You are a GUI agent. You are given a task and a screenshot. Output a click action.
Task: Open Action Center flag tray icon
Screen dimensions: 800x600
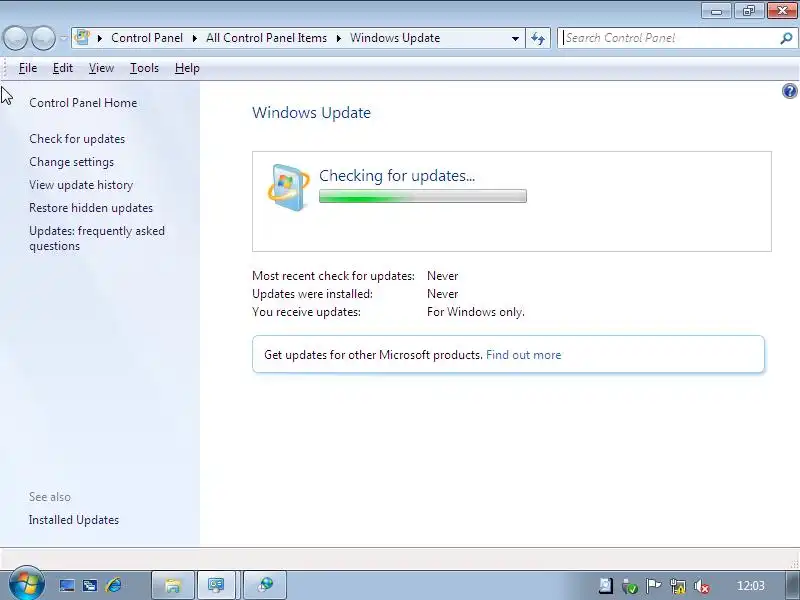[653, 586]
